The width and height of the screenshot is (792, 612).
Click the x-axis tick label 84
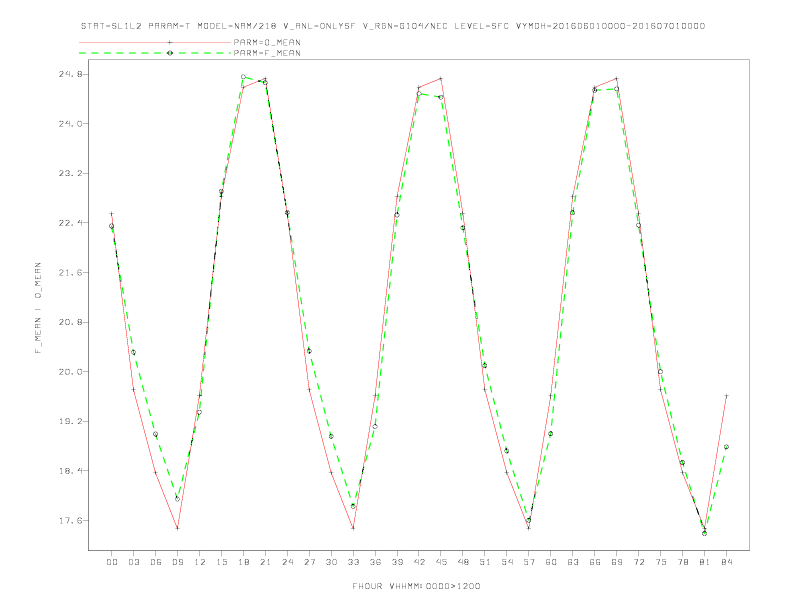pos(726,562)
